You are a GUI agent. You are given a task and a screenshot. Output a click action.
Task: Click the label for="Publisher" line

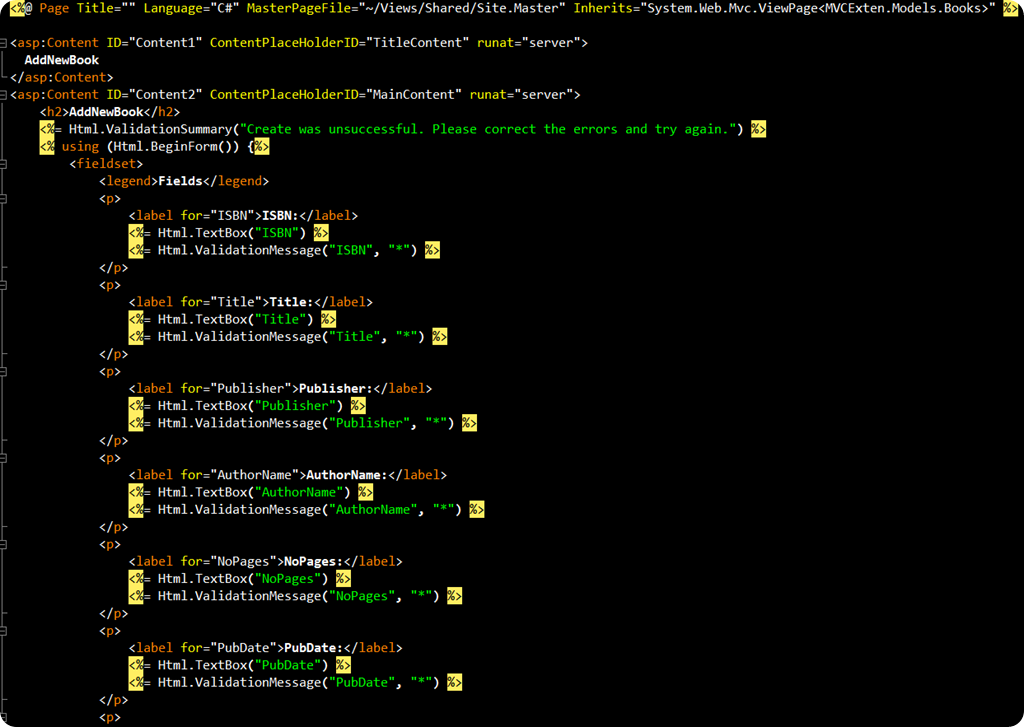pyautogui.click(x=281, y=389)
